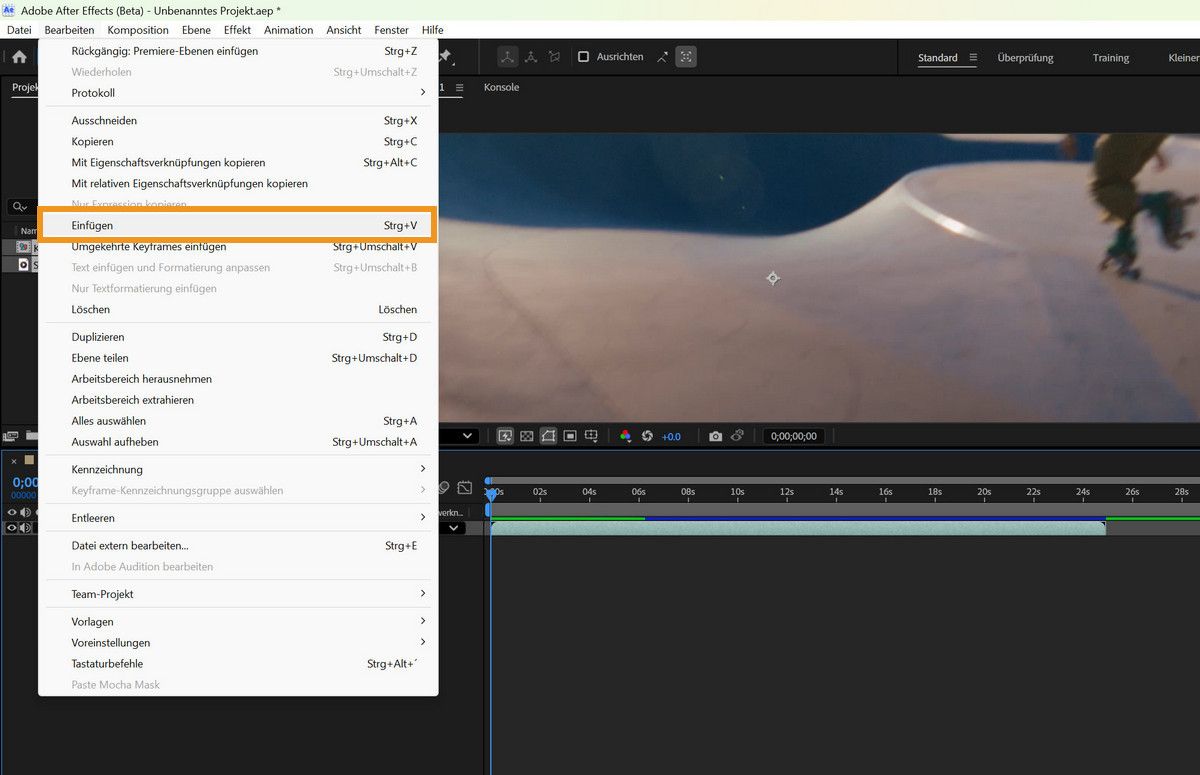The image size is (1200, 775).
Task: Expand the Vorlagen submenu
Action: point(238,621)
